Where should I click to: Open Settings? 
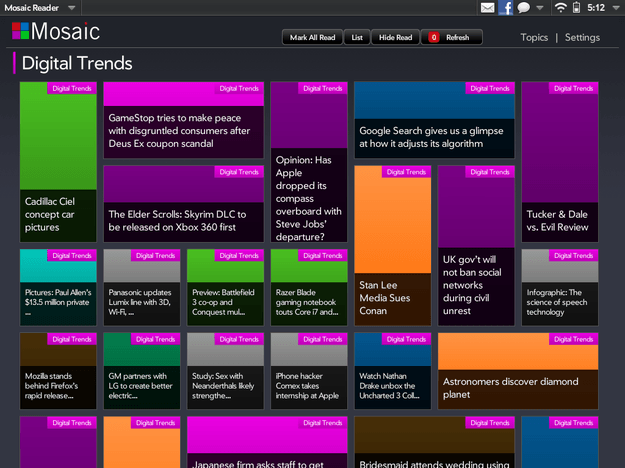(x=582, y=37)
